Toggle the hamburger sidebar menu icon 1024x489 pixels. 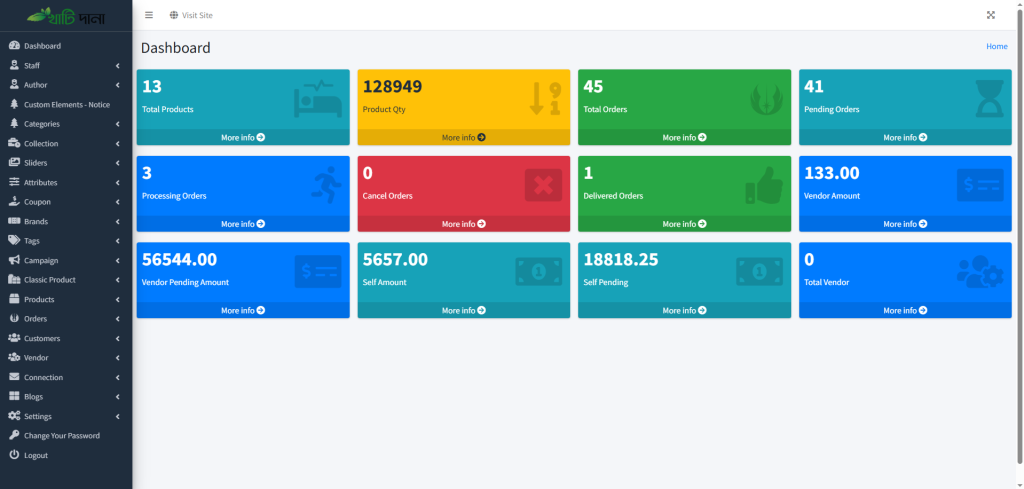pyautogui.click(x=149, y=15)
